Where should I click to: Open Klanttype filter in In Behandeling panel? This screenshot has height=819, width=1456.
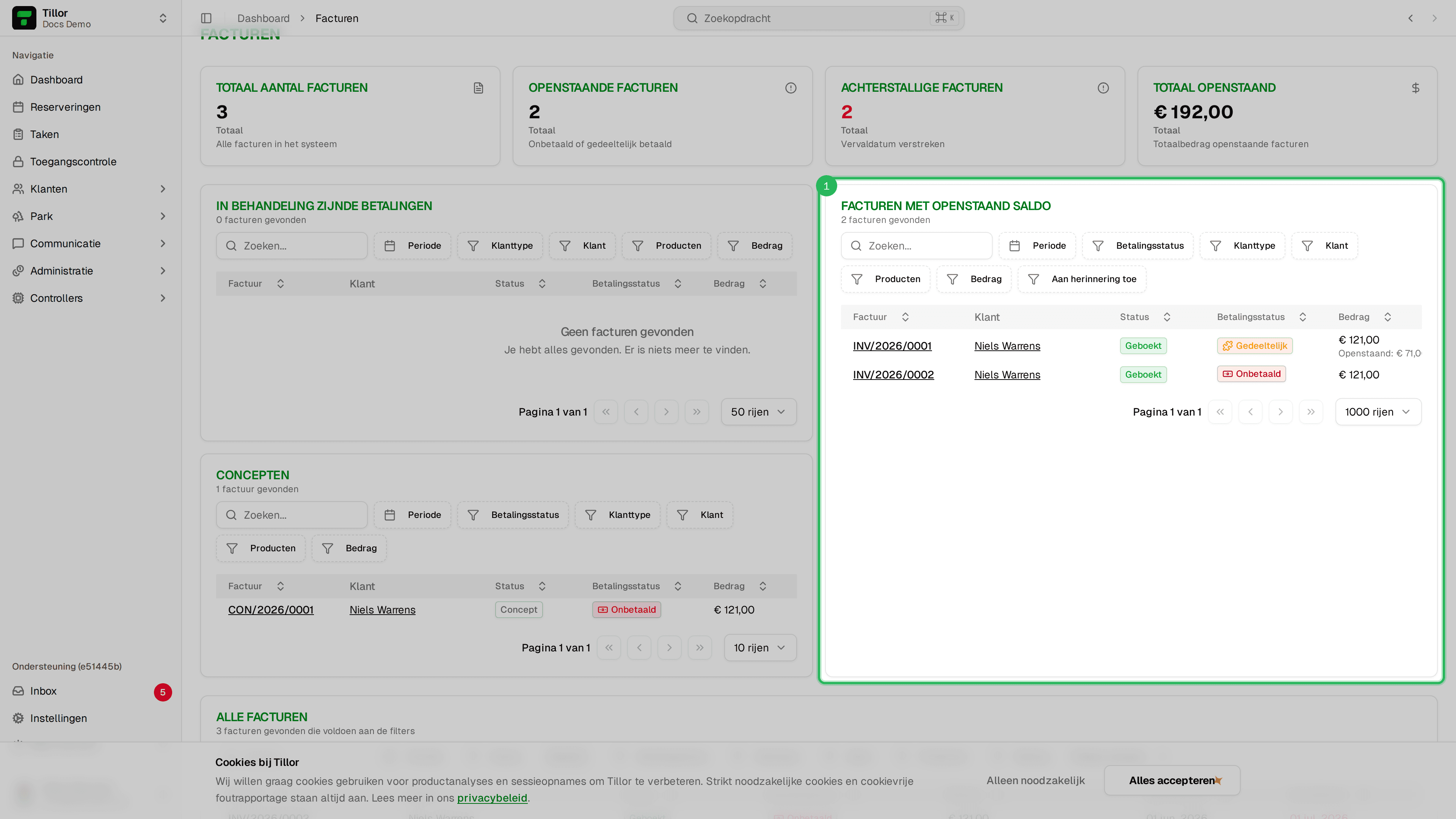pyautogui.click(x=500, y=246)
